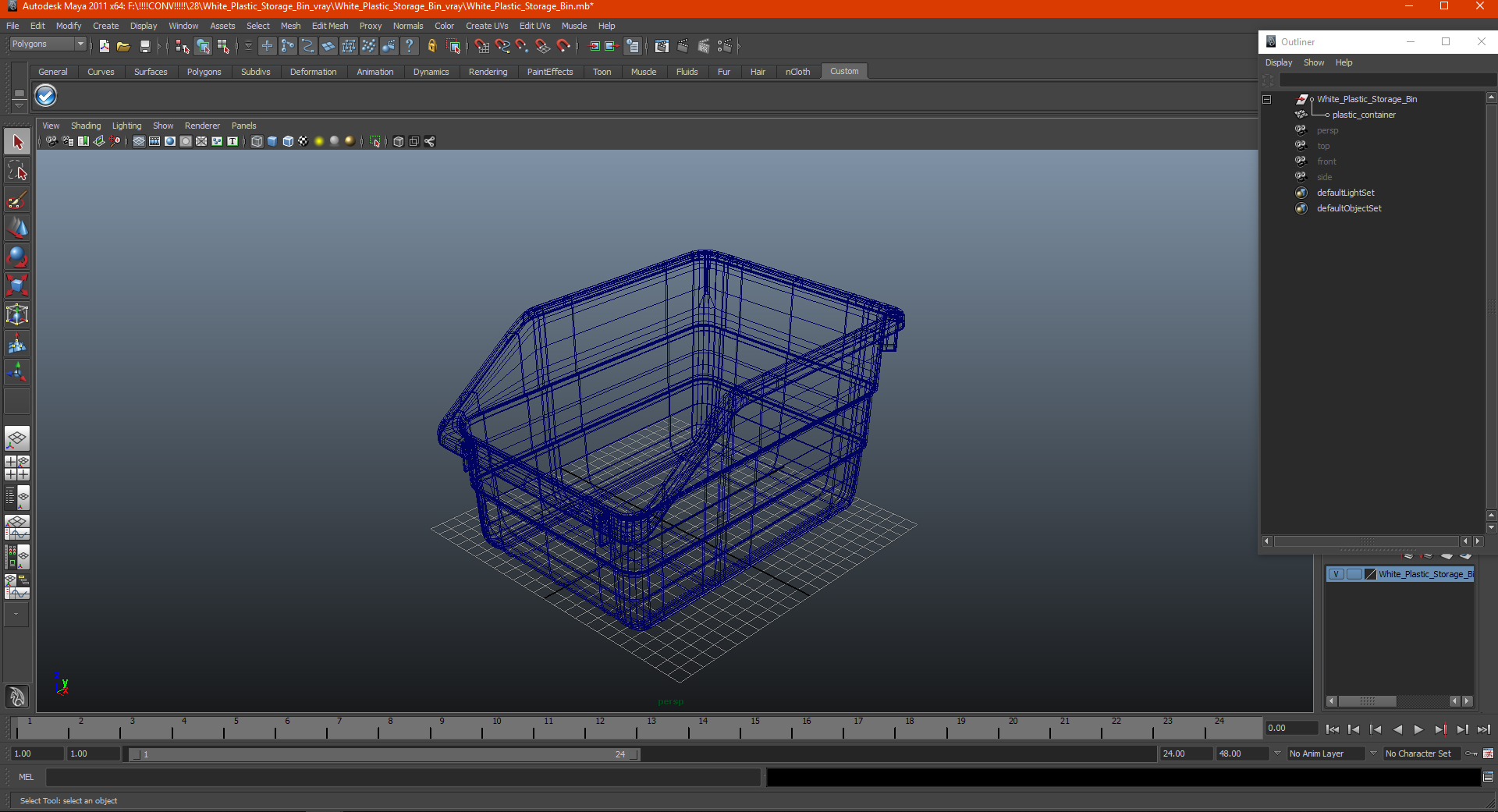Image resolution: width=1498 pixels, height=812 pixels.
Task: Enable wireframe shading cube in viewport
Action: [257, 141]
